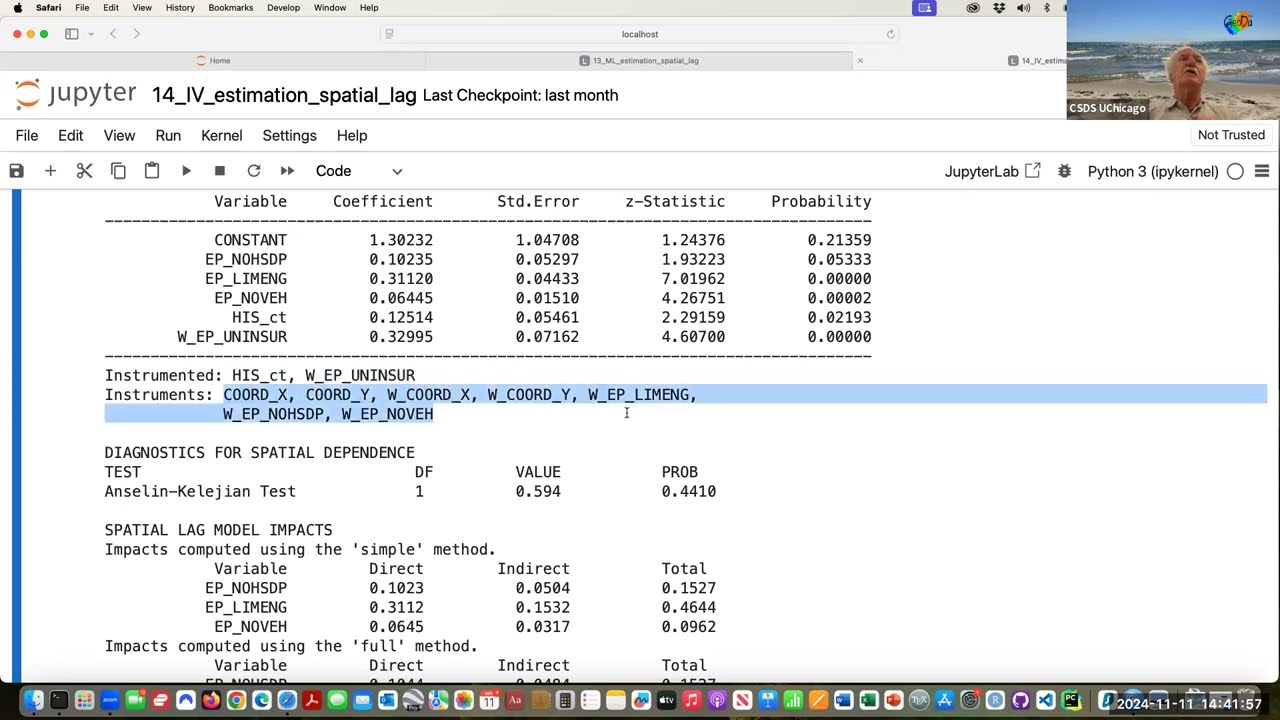Open the hamburger menu in the notebook toolbar
This screenshot has height=720, width=1280.
click(x=1262, y=171)
